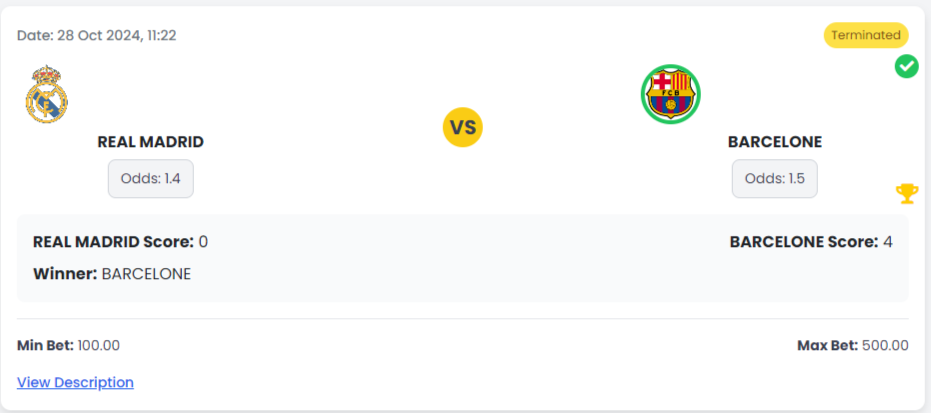Click the gold trophy icon
The width and height of the screenshot is (931, 413).
(x=906, y=193)
